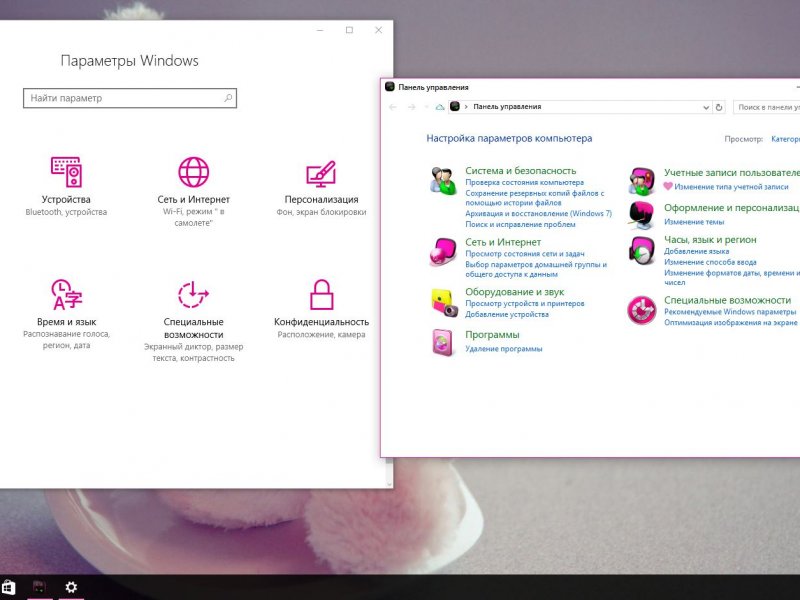Screen dimensions: 800x600
Task: Go up one level in Панель управления
Action: point(440,107)
